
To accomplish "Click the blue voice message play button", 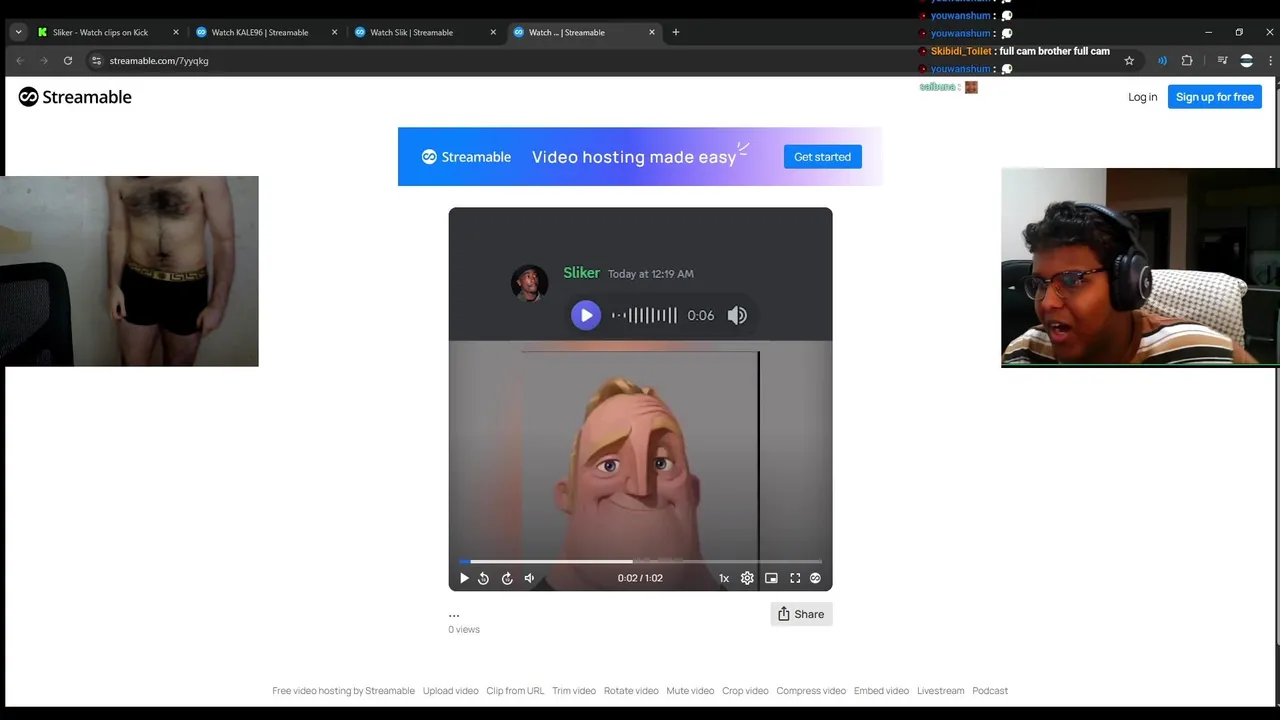I will point(586,315).
